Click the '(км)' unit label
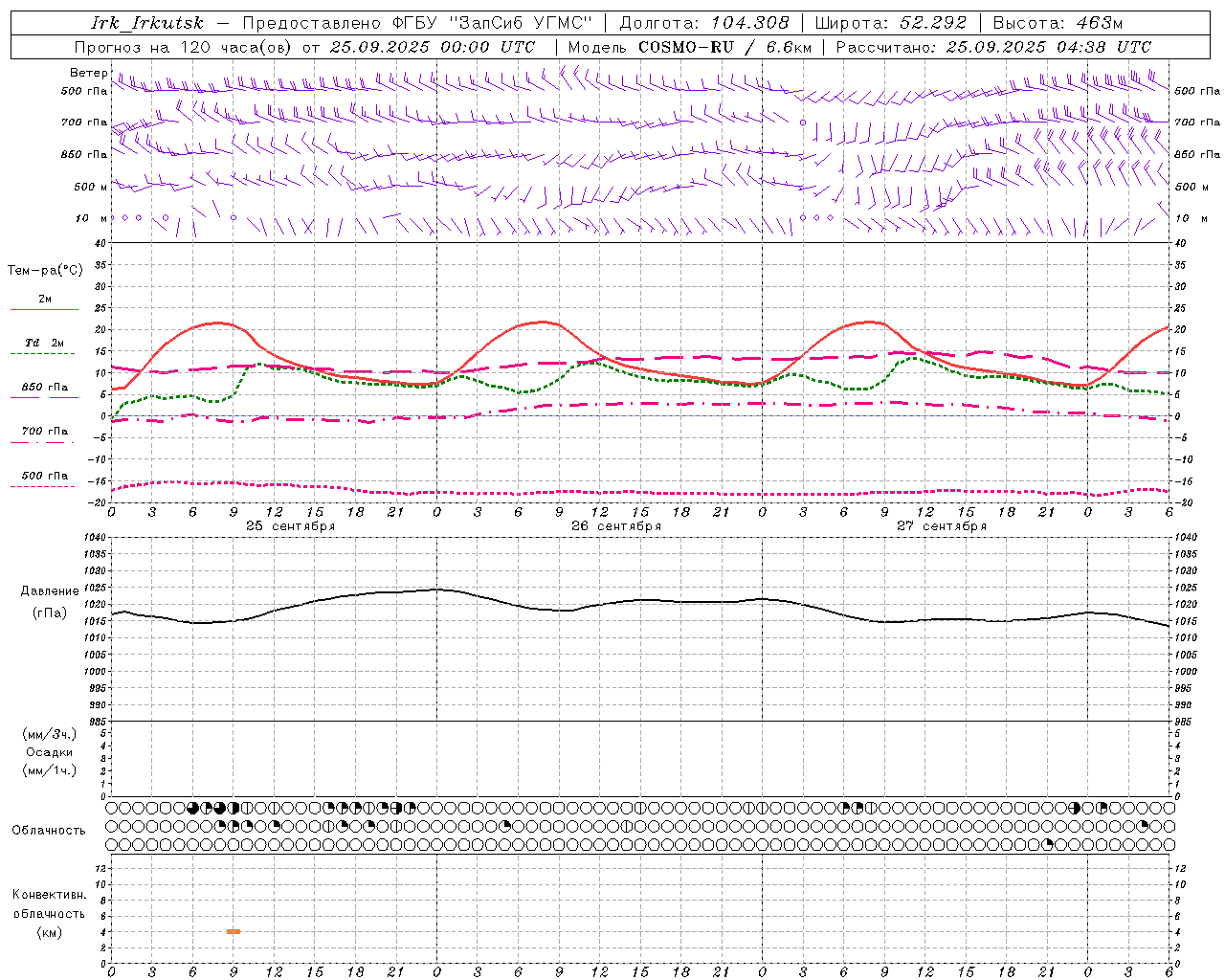This screenshot has width=1225, height=980. pos(50,932)
